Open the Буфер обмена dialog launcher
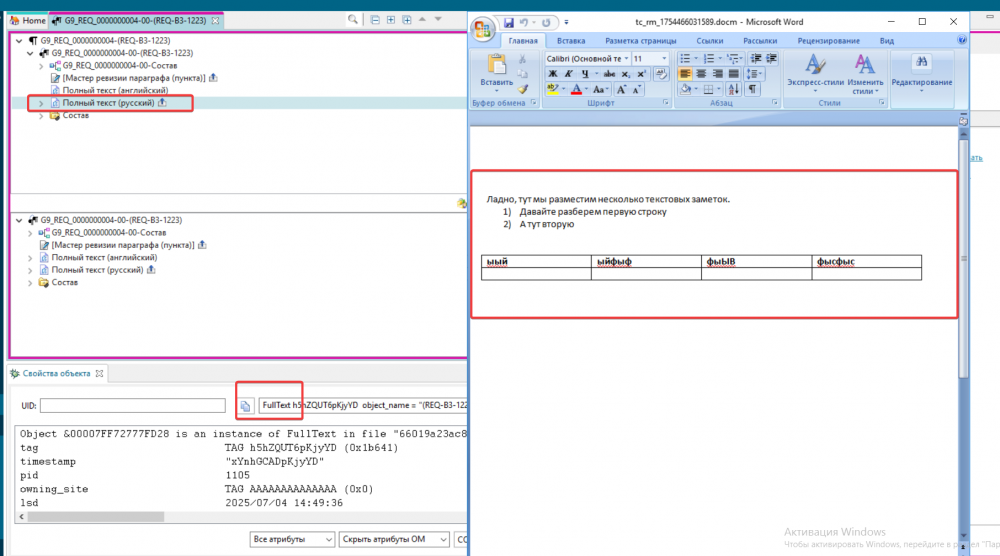Image resolution: width=1000 pixels, height=556 pixels. click(533, 103)
